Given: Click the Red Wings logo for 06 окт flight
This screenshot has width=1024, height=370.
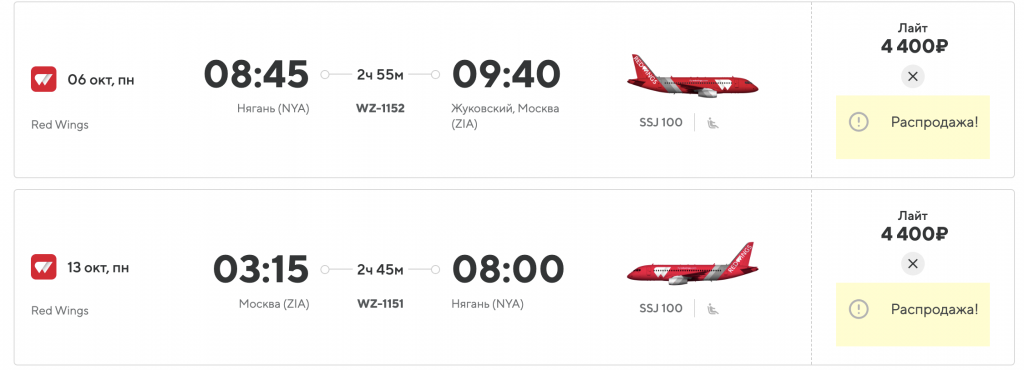Looking at the screenshot, I should tap(44, 80).
